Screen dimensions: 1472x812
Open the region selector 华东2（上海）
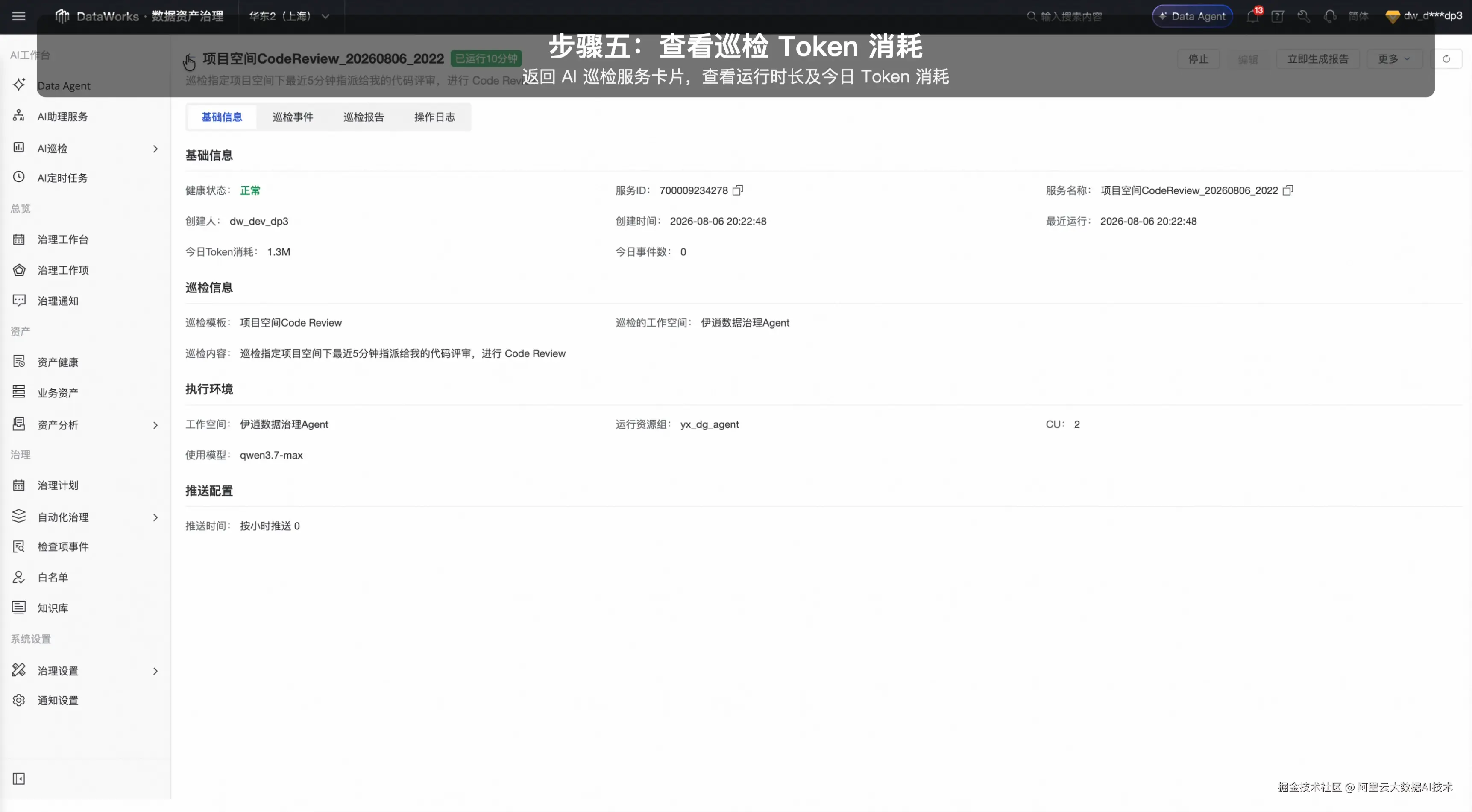pyautogui.click(x=289, y=16)
